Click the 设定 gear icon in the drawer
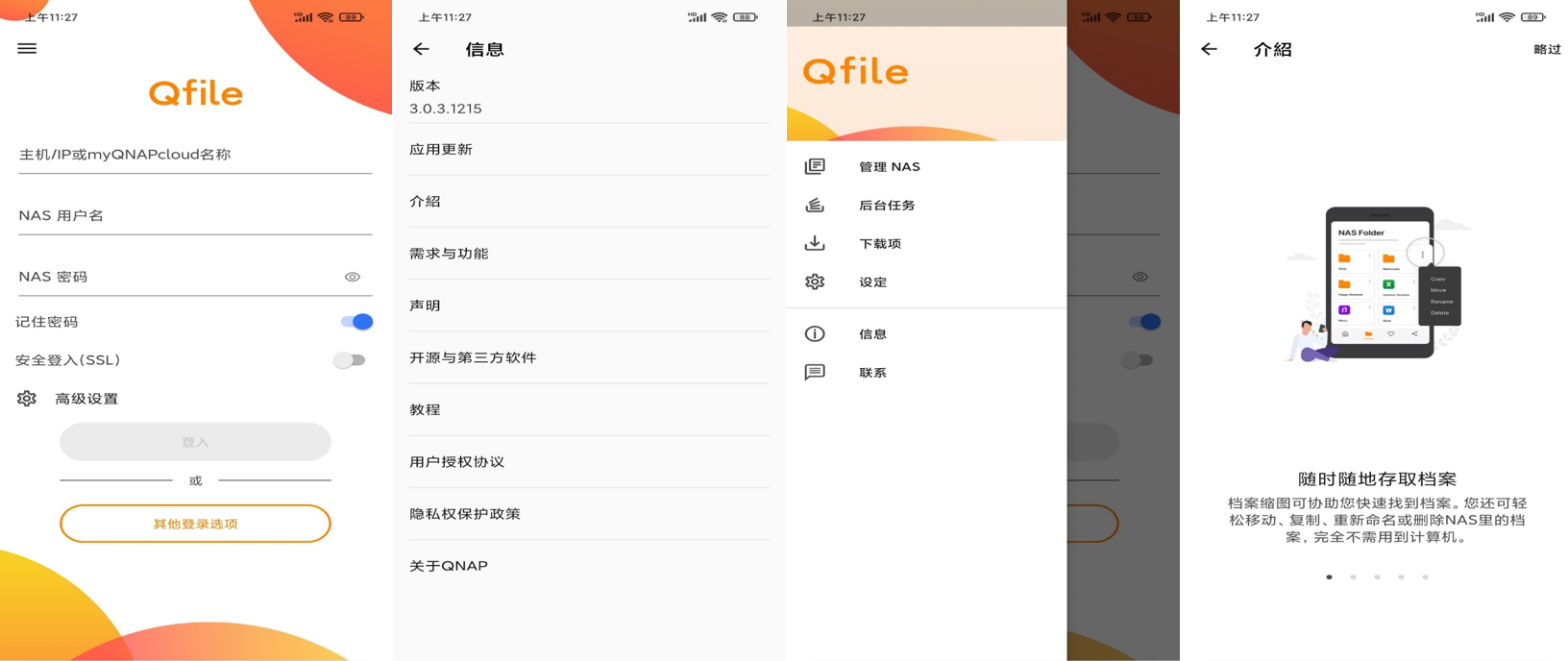This screenshot has width=1568, height=661. click(x=815, y=282)
